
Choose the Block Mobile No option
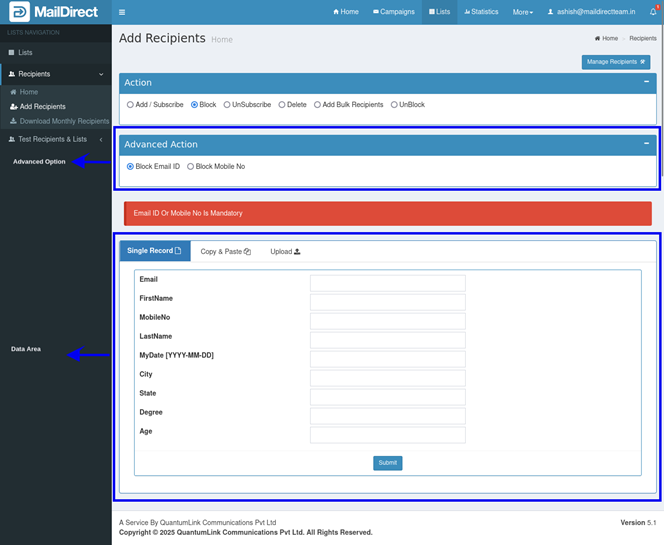point(191,167)
